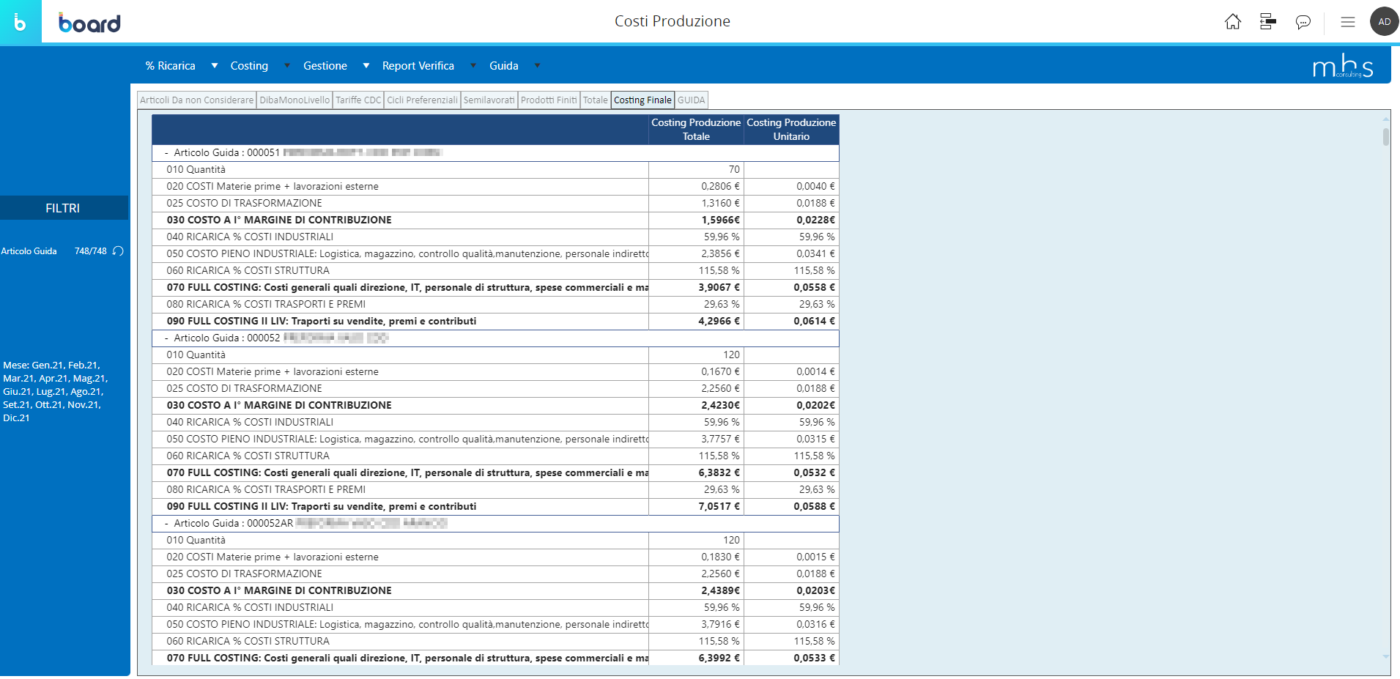This screenshot has height=679, width=1400.
Task: Open the Tariffe CDC tab
Action: 358,100
